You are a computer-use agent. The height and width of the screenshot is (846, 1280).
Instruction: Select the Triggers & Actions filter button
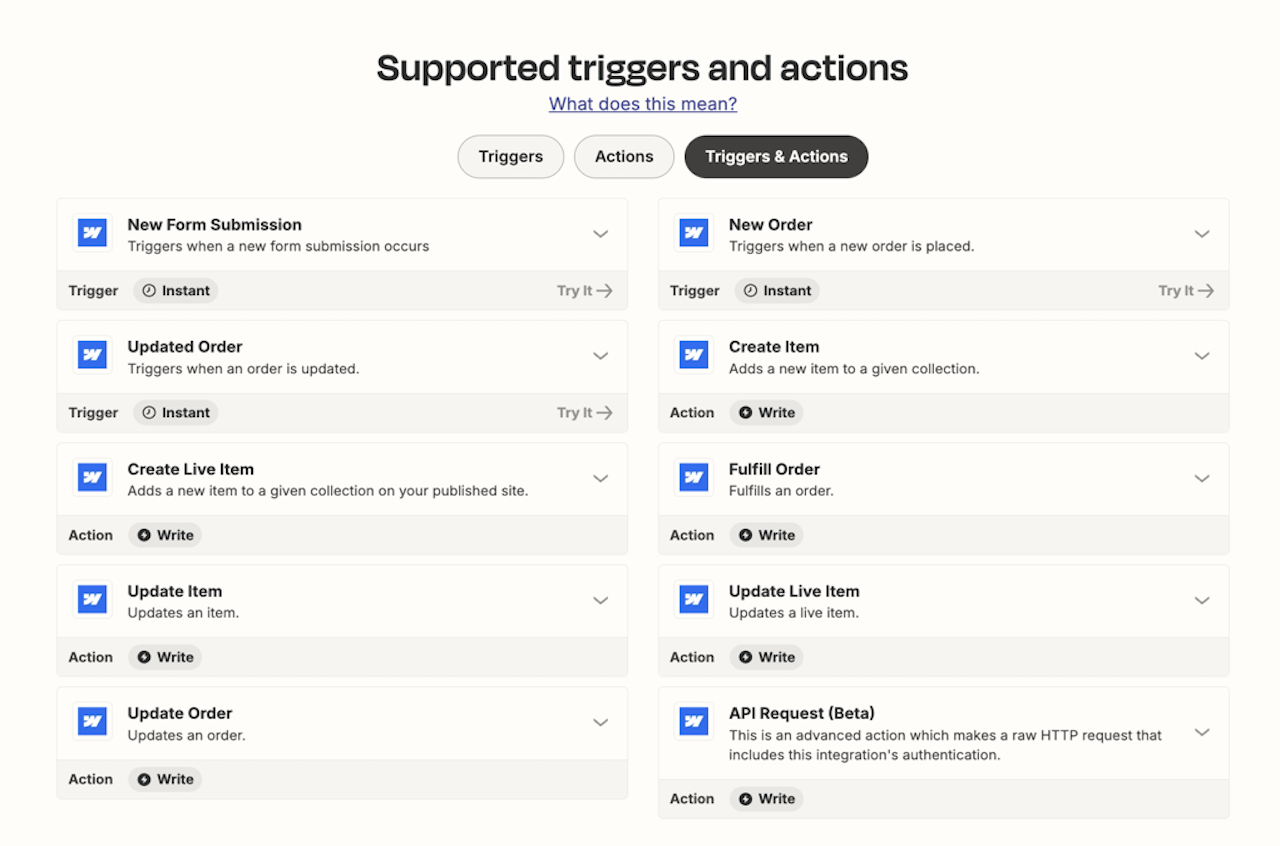776,156
